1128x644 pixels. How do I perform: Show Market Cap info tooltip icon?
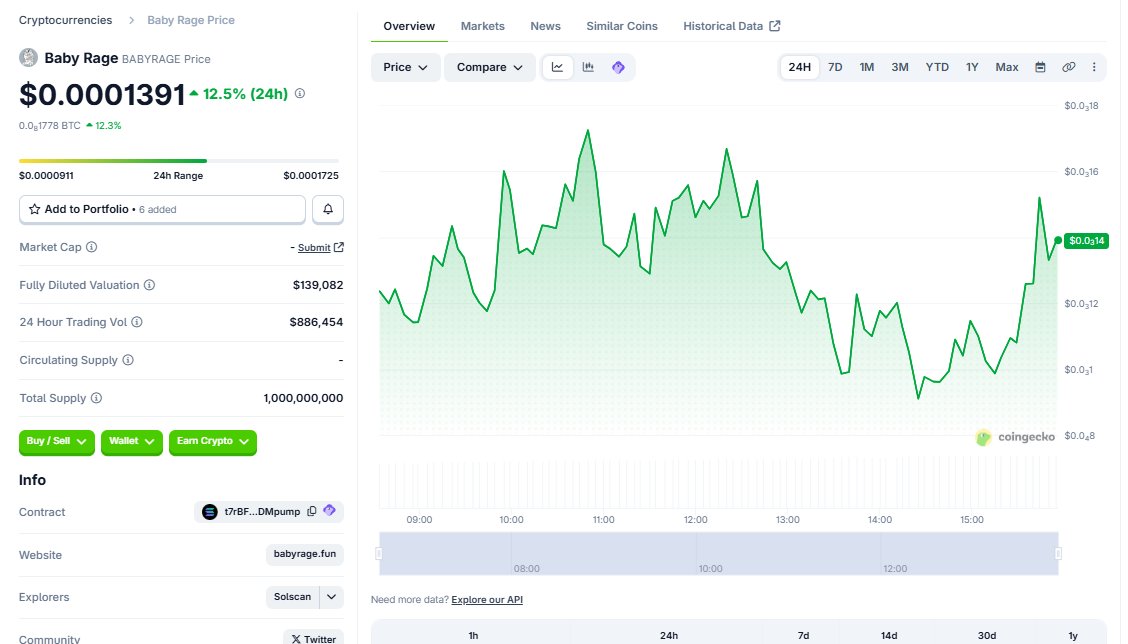(x=91, y=247)
